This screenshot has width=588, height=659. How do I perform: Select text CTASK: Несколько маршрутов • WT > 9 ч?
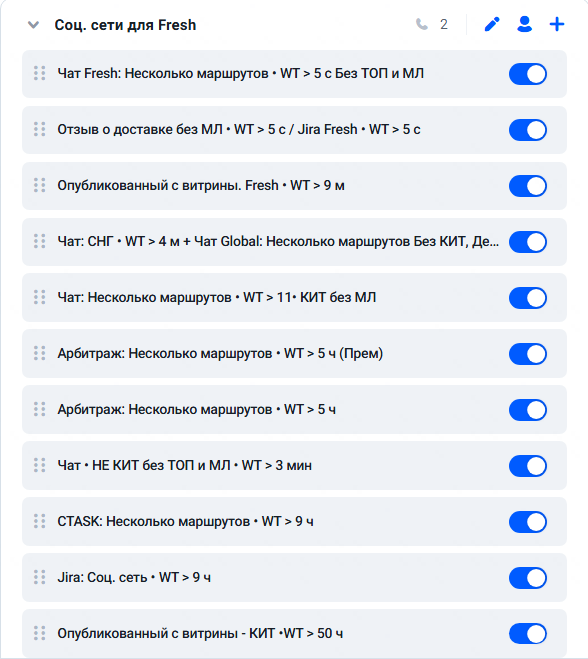pos(185,521)
